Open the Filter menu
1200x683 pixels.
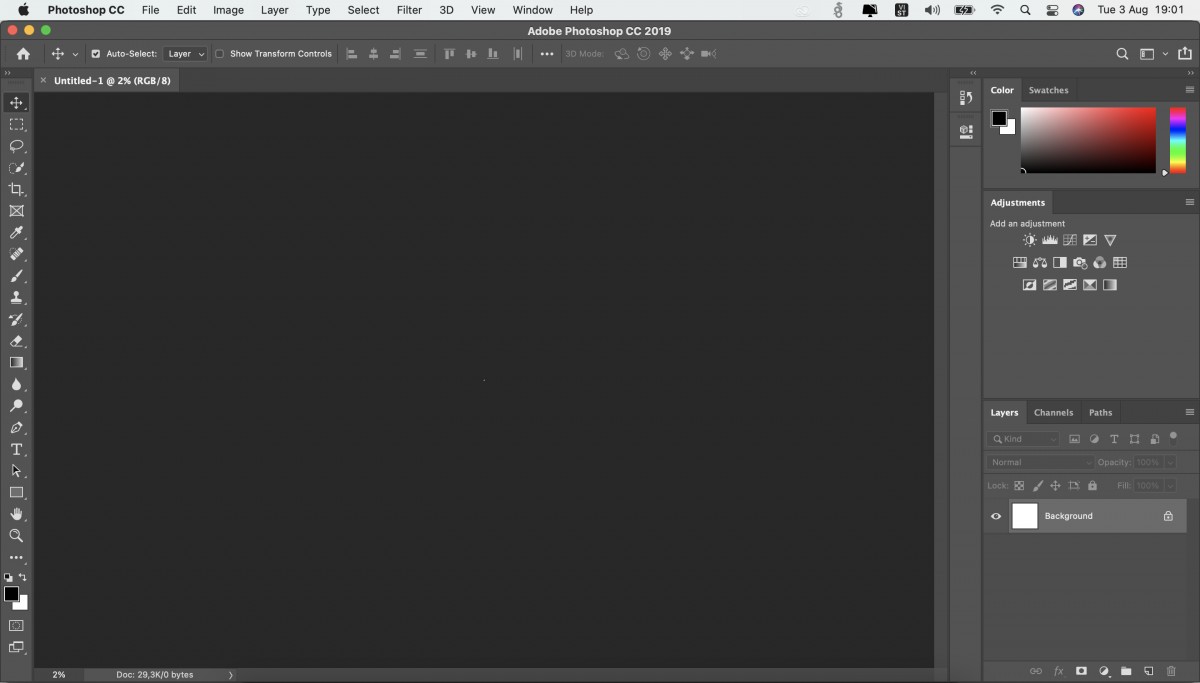(x=409, y=10)
